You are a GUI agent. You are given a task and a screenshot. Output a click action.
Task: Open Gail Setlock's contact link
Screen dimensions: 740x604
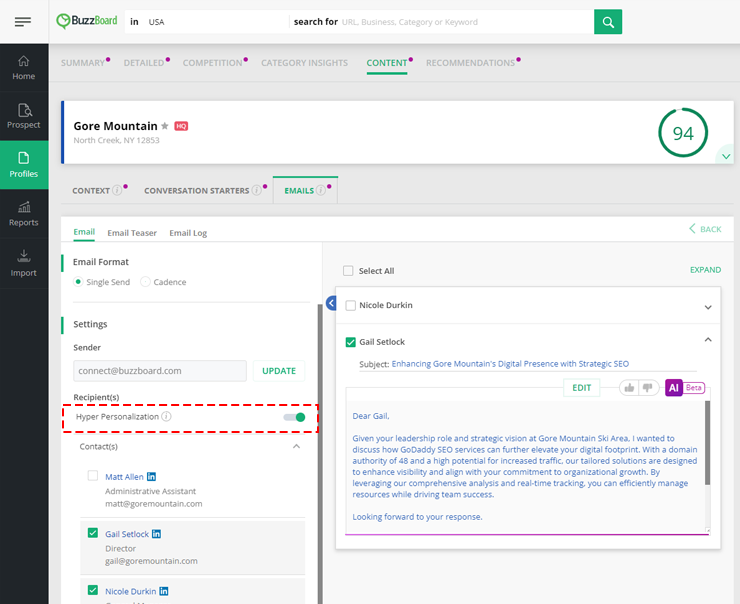(x=127, y=534)
